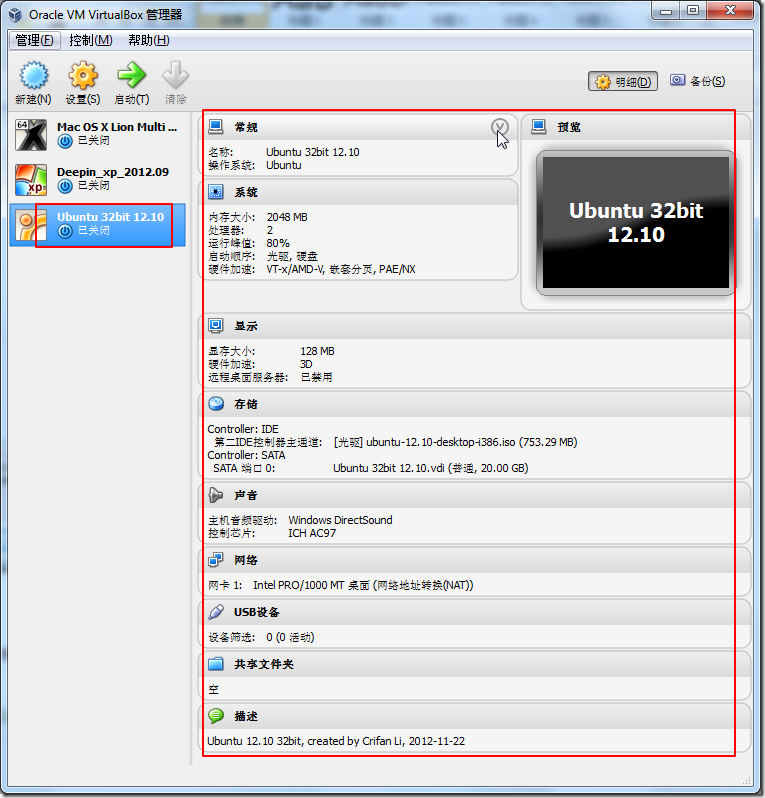
Task: Click the ubuntu-12.10-desktop-i386.iso optical drive entry
Action: 456,442
